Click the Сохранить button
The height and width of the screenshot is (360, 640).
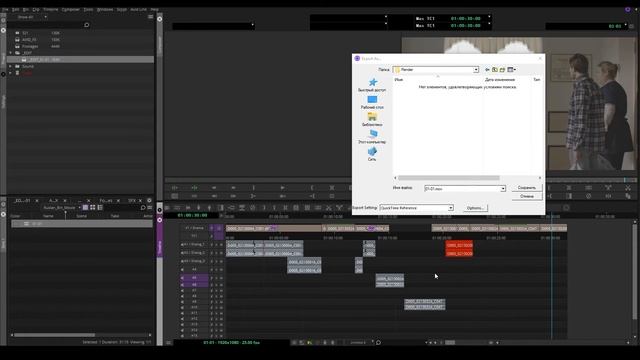tap(527, 188)
